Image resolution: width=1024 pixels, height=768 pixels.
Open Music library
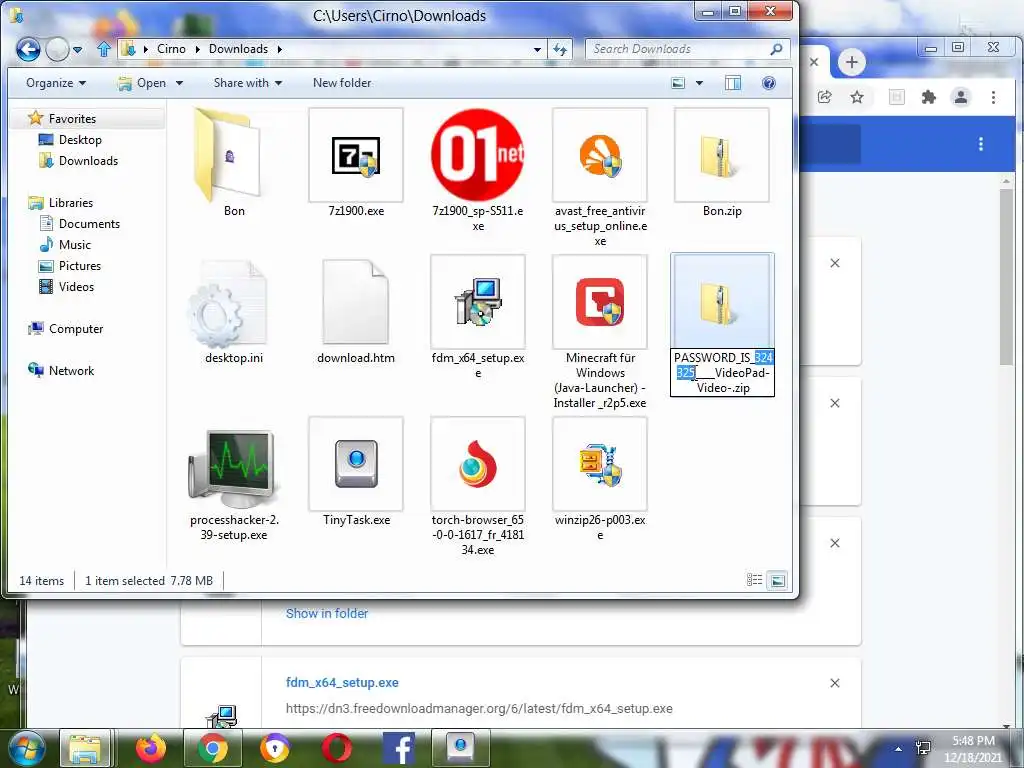click(74, 244)
